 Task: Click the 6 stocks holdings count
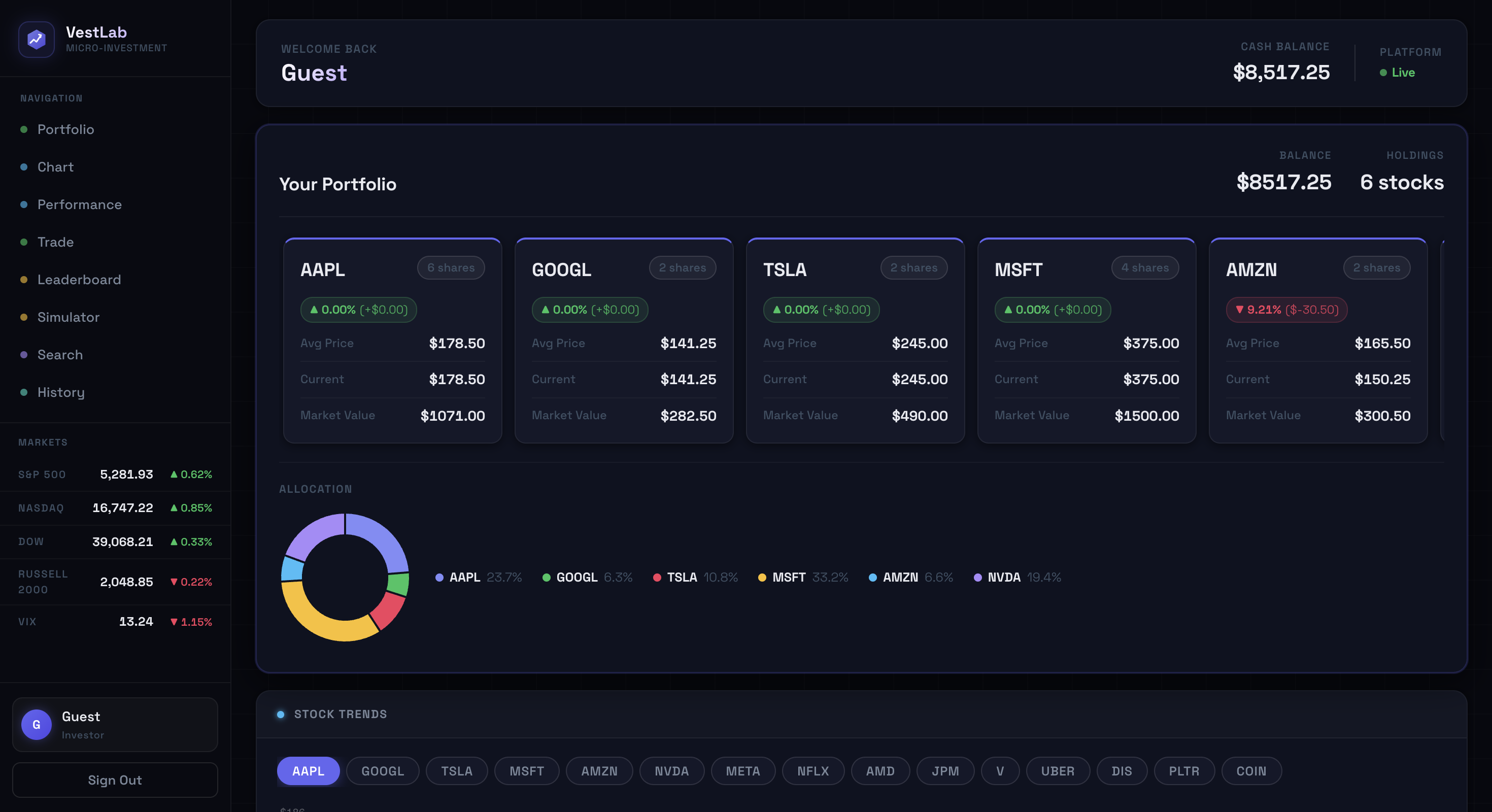(x=1402, y=182)
